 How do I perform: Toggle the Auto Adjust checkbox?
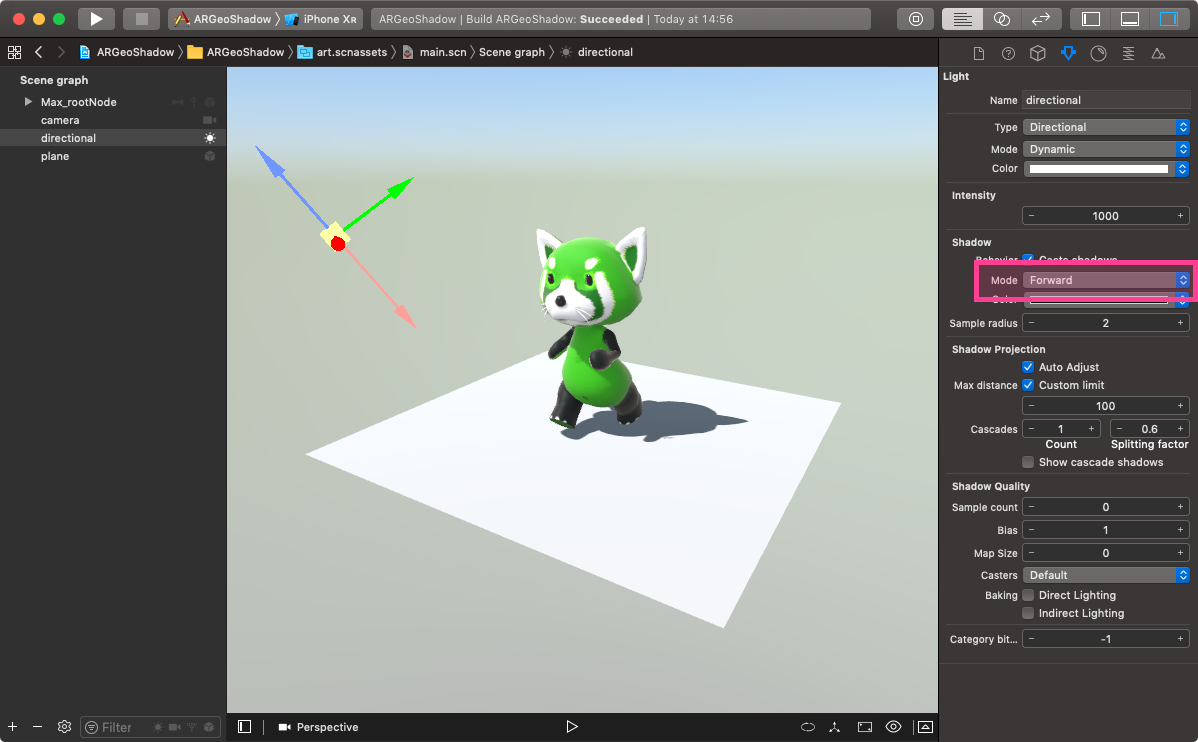(x=1028, y=368)
